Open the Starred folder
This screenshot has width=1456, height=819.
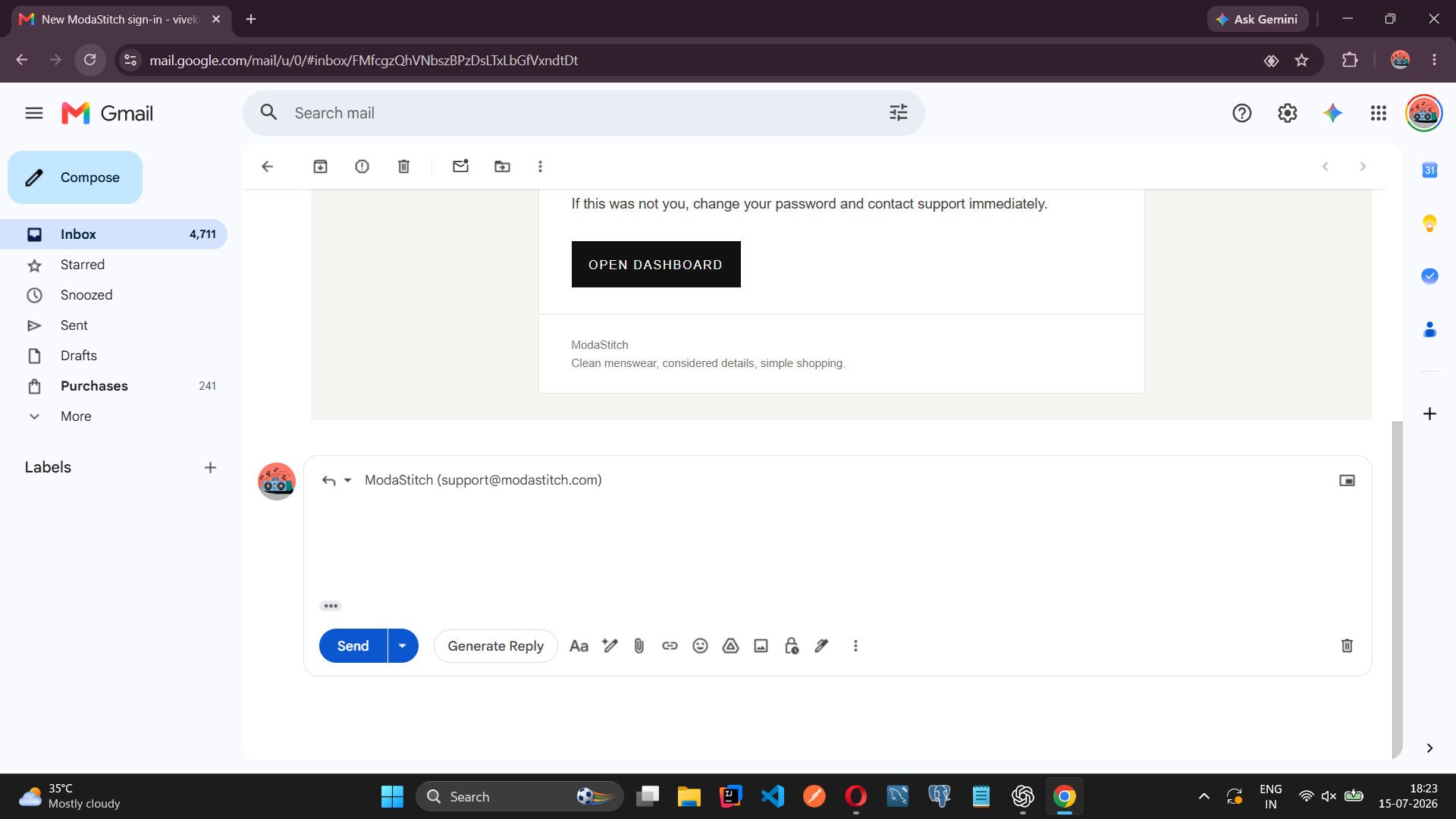tap(114, 265)
